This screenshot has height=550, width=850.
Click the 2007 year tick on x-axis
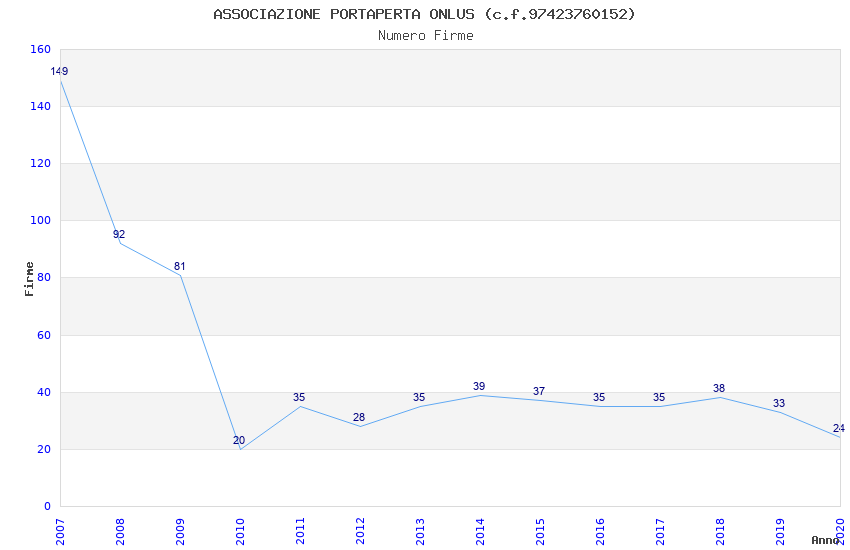click(60, 529)
